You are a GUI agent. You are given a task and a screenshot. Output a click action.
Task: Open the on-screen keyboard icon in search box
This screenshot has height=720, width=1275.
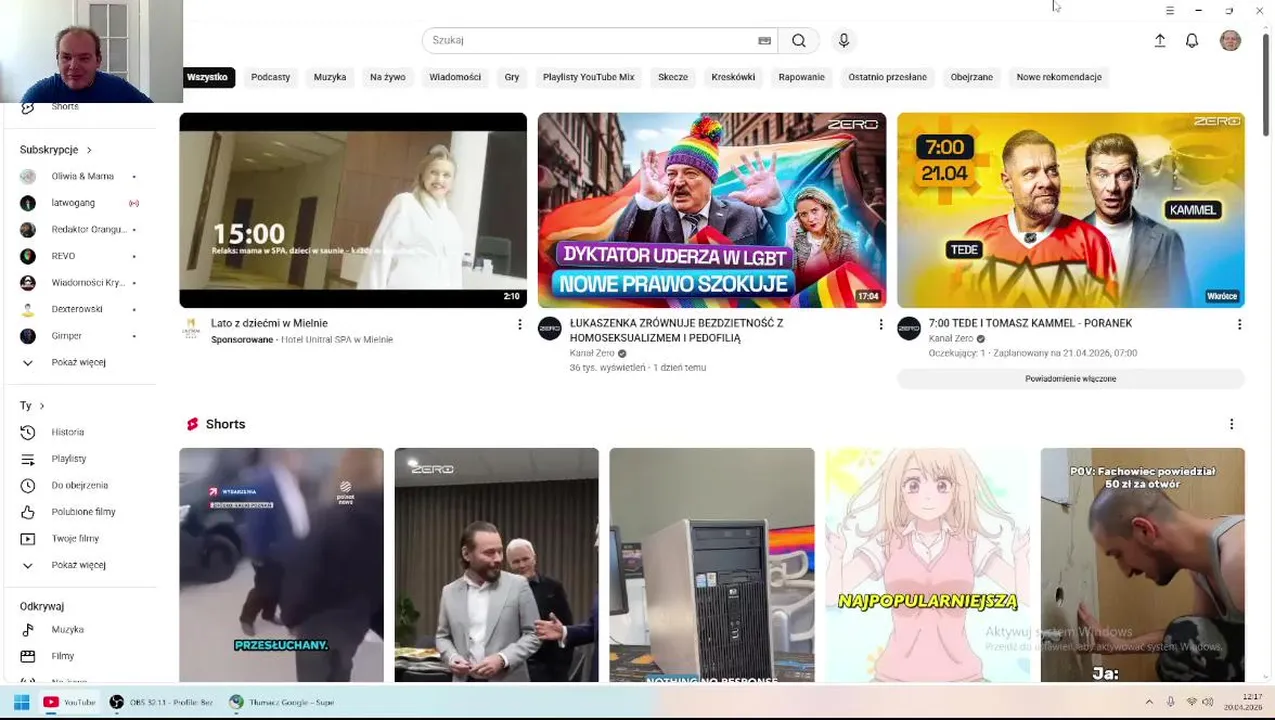[765, 41]
